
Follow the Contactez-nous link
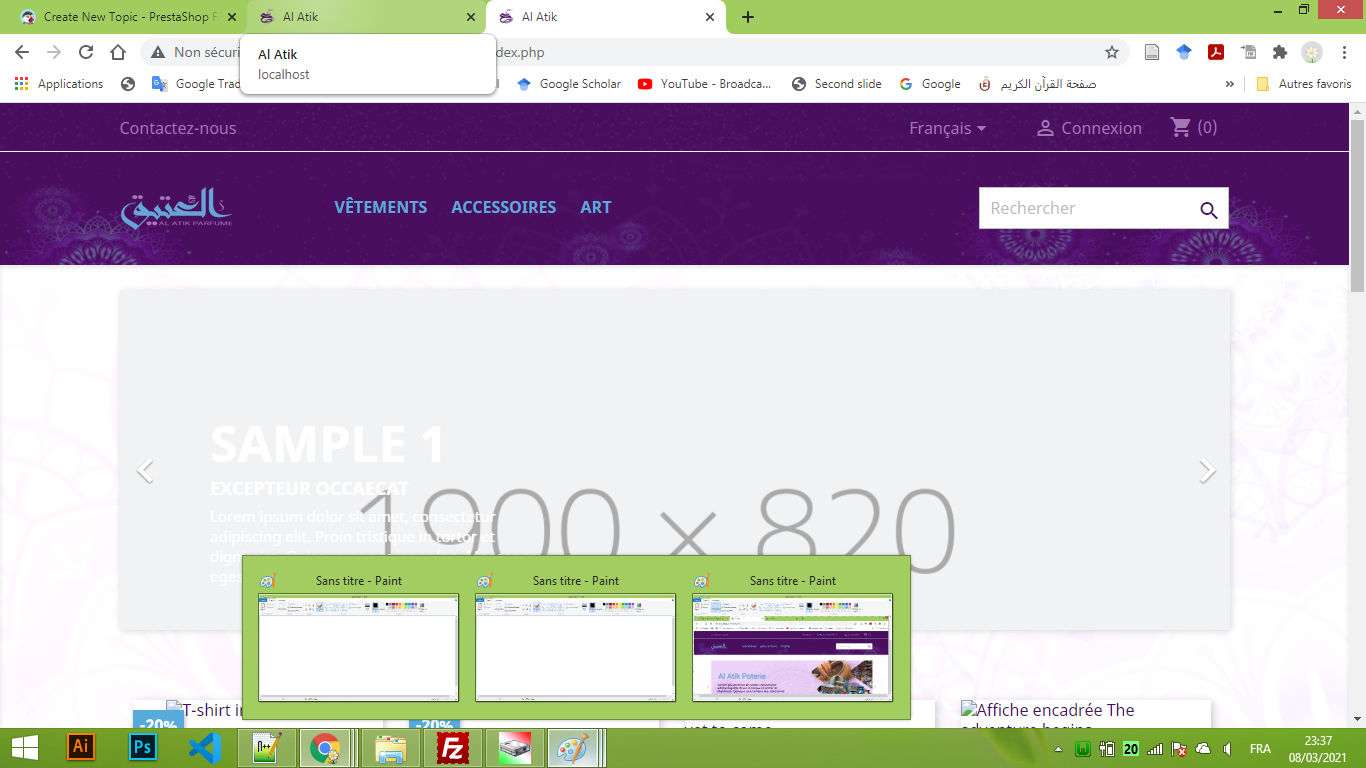(x=178, y=128)
